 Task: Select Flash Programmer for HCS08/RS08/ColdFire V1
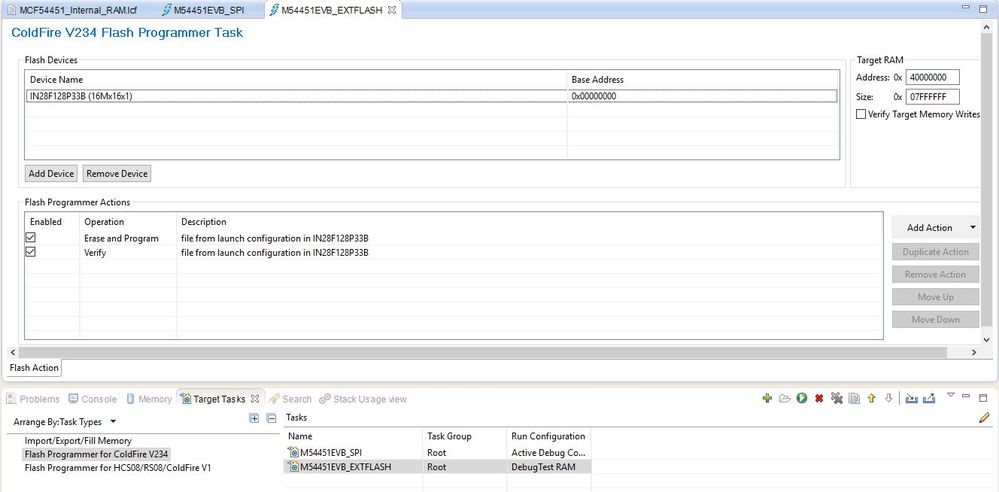tap(118, 468)
